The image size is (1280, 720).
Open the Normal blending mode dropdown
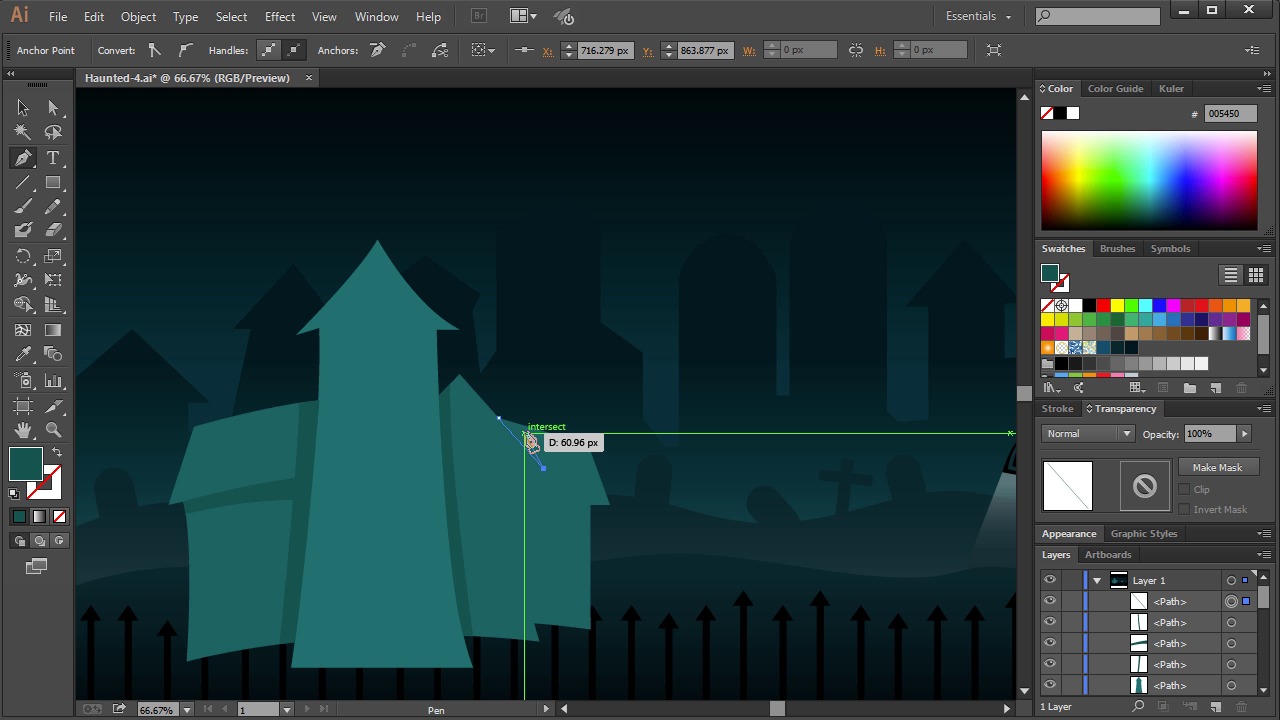[x=1088, y=434]
